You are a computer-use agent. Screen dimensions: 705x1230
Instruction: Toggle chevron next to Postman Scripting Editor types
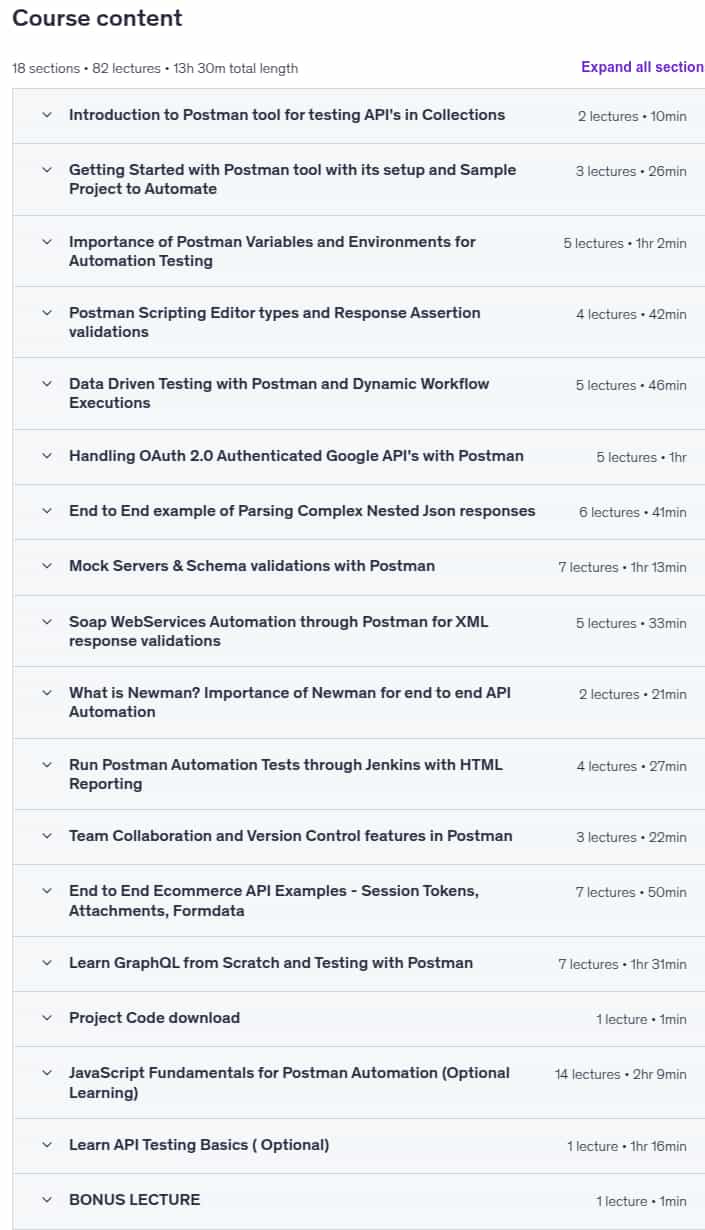tap(46, 313)
